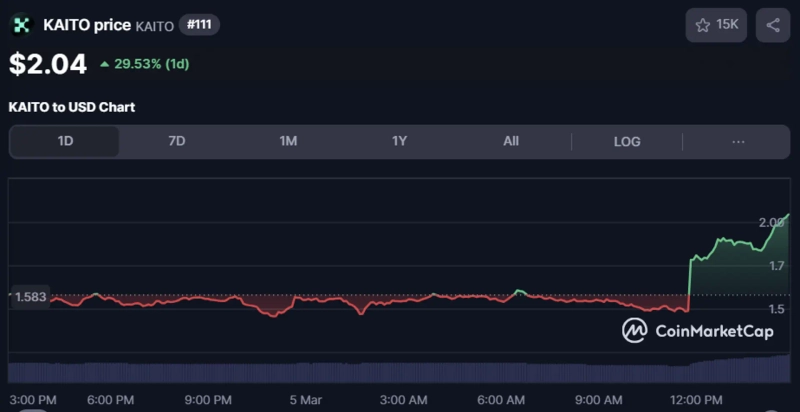View the All time chart range
The width and height of the screenshot is (800, 412).
[511, 141]
